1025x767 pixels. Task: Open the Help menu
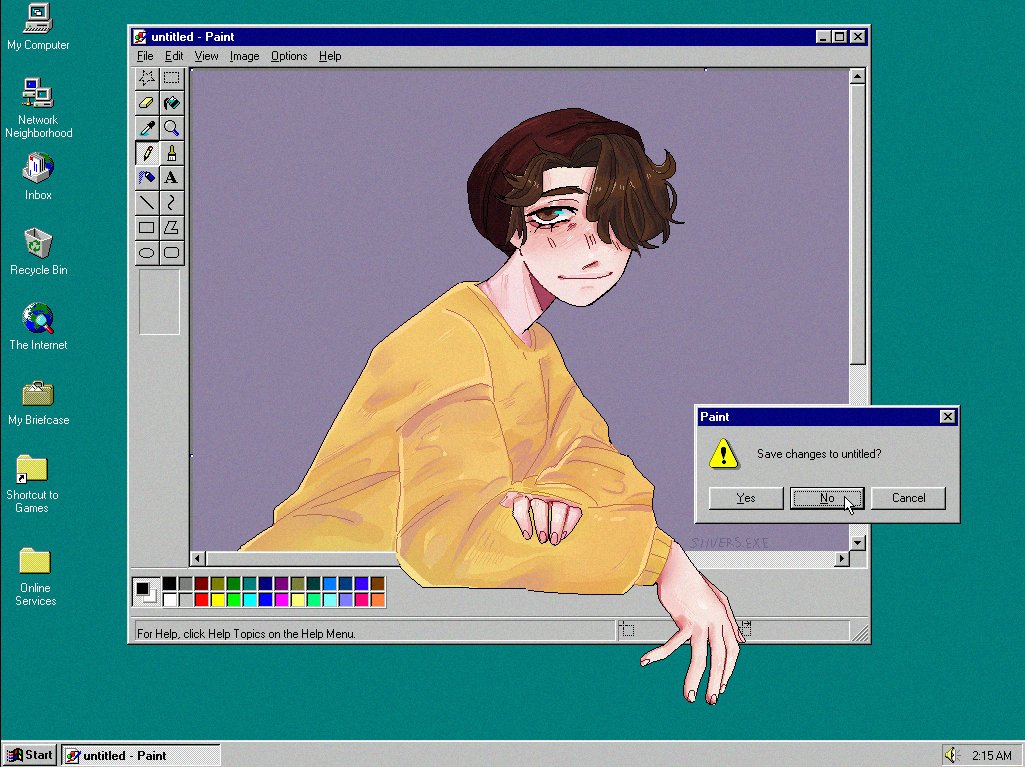(330, 56)
